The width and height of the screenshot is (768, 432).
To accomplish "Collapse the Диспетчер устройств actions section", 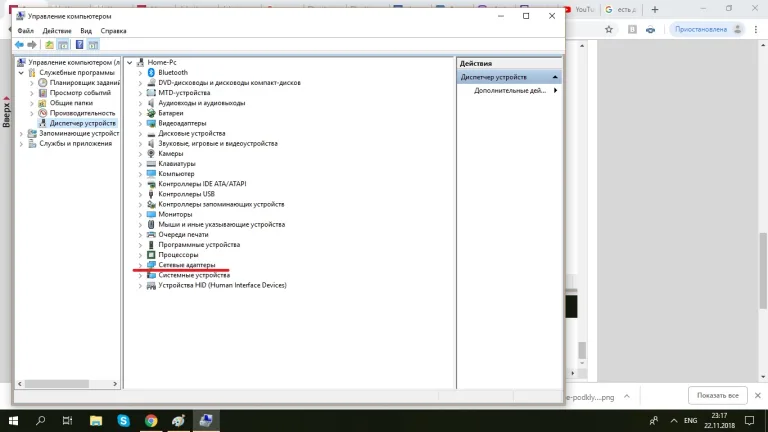I will point(555,77).
